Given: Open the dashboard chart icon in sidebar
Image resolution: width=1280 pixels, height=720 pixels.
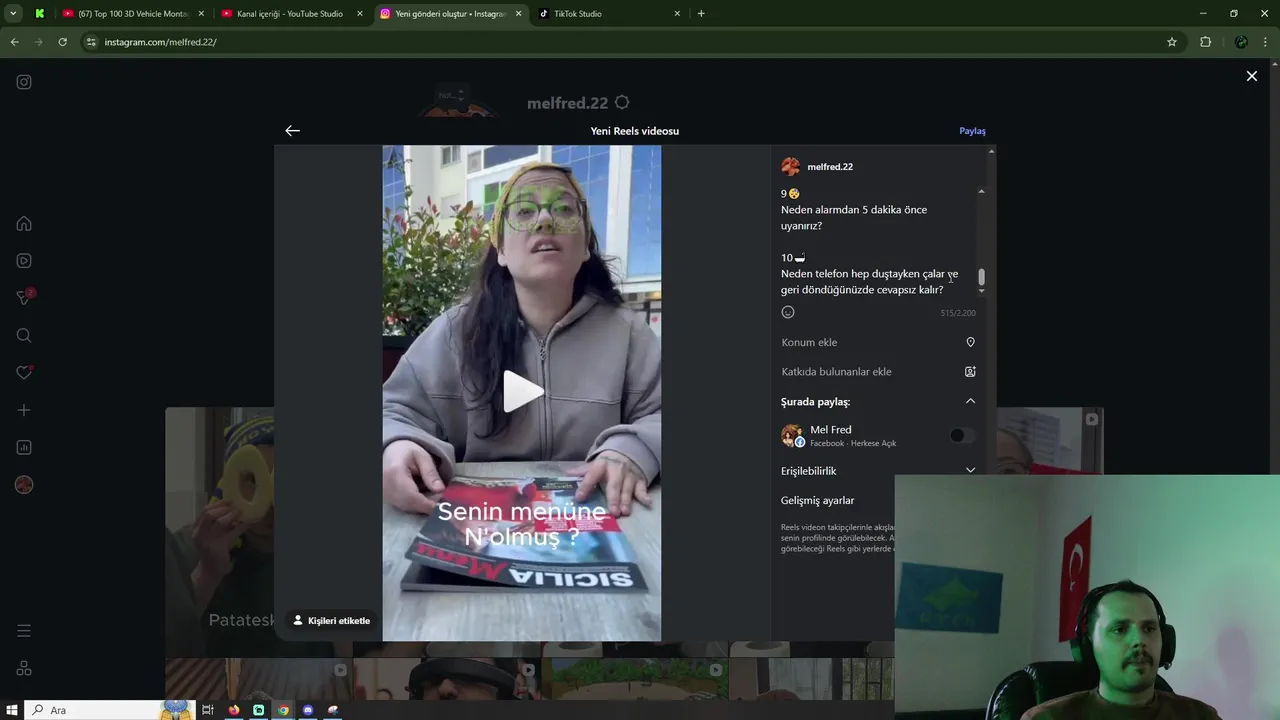Looking at the screenshot, I should 24,447.
